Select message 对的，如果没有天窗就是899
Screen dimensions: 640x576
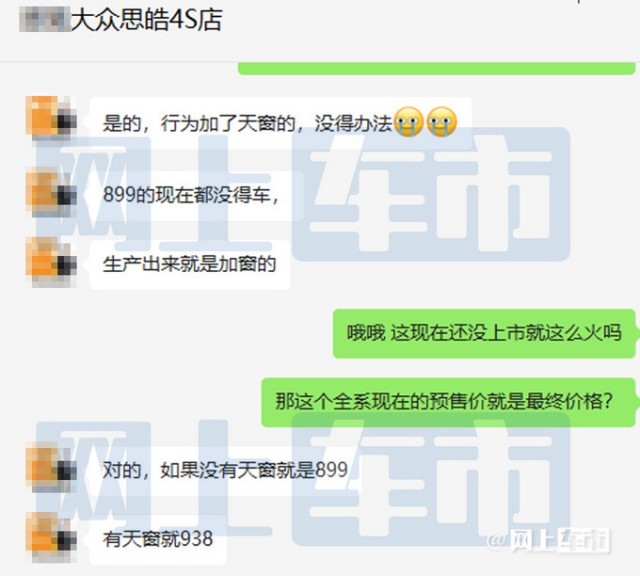(224, 470)
